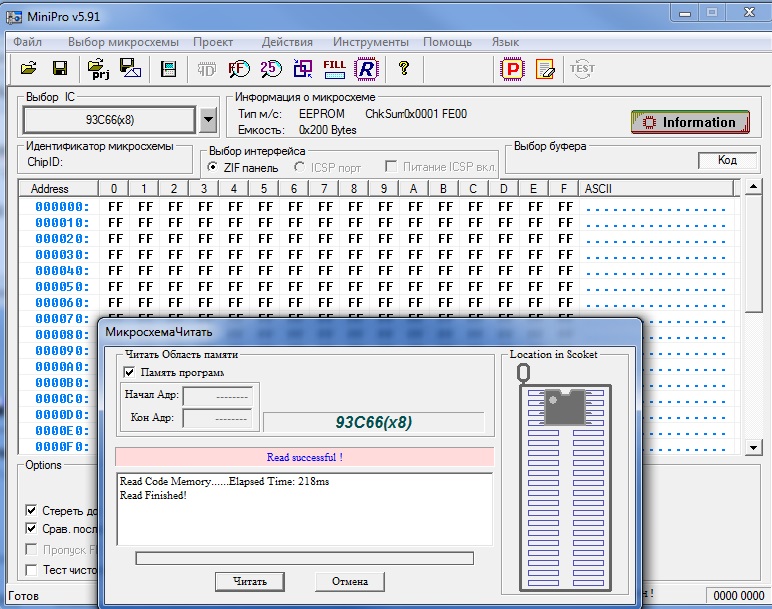Click the R read chip icon
This screenshot has height=609, width=772.
click(x=367, y=69)
